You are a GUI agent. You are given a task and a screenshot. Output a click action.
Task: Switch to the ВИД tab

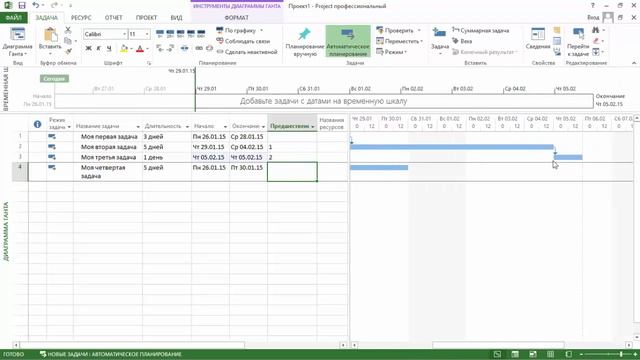click(176, 18)
